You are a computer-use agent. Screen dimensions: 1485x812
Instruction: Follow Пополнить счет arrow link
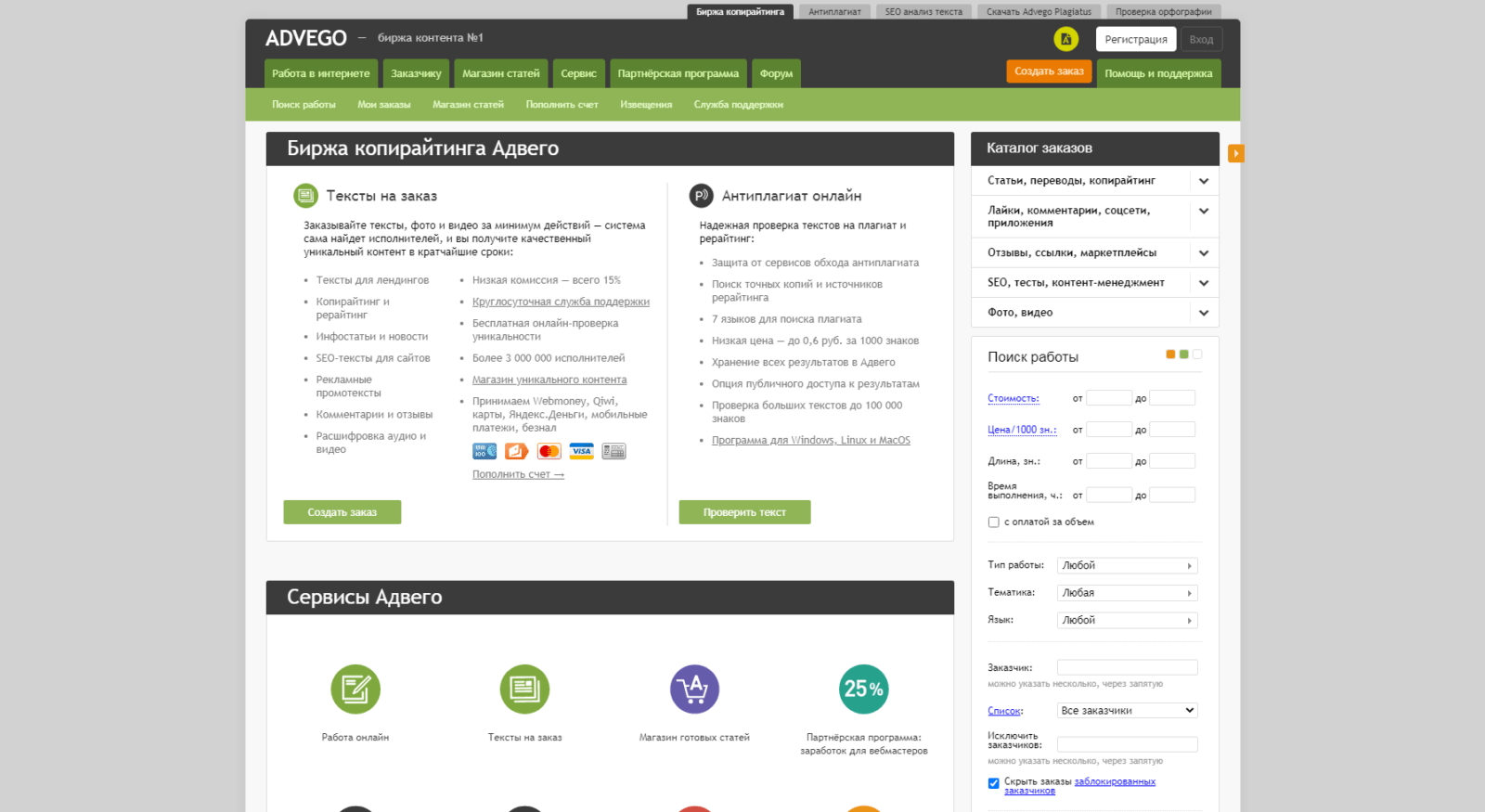[518, 474]
